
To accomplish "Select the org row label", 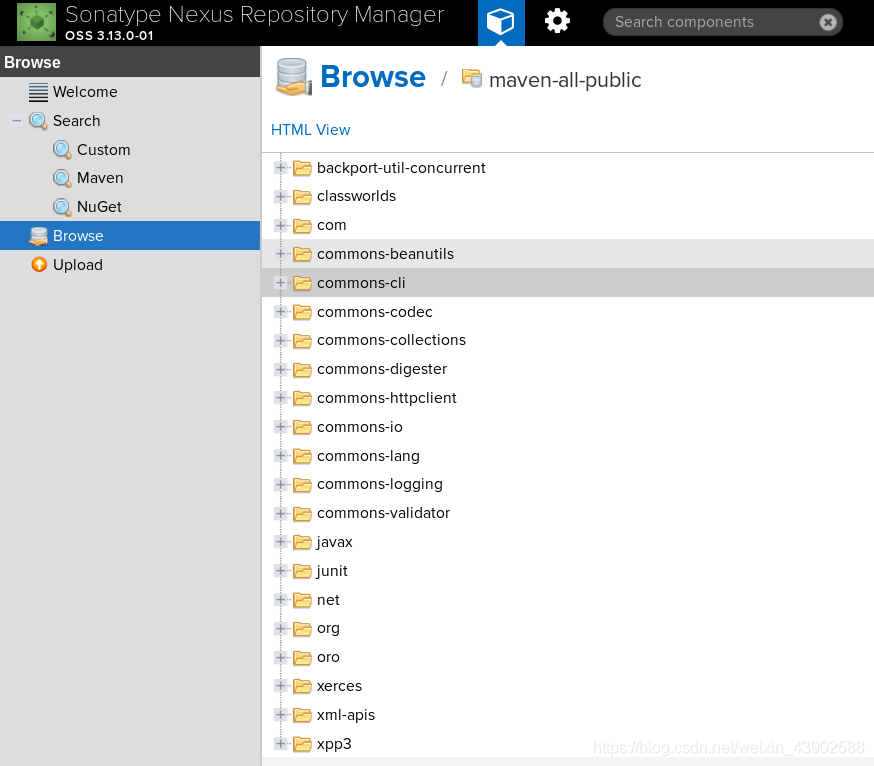I will pos(328,629).
